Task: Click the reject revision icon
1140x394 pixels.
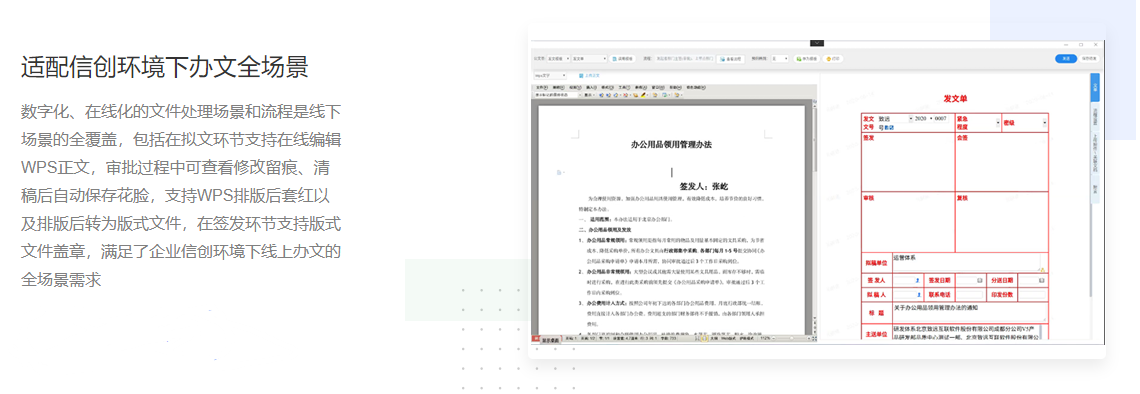Action: (625, 95)
